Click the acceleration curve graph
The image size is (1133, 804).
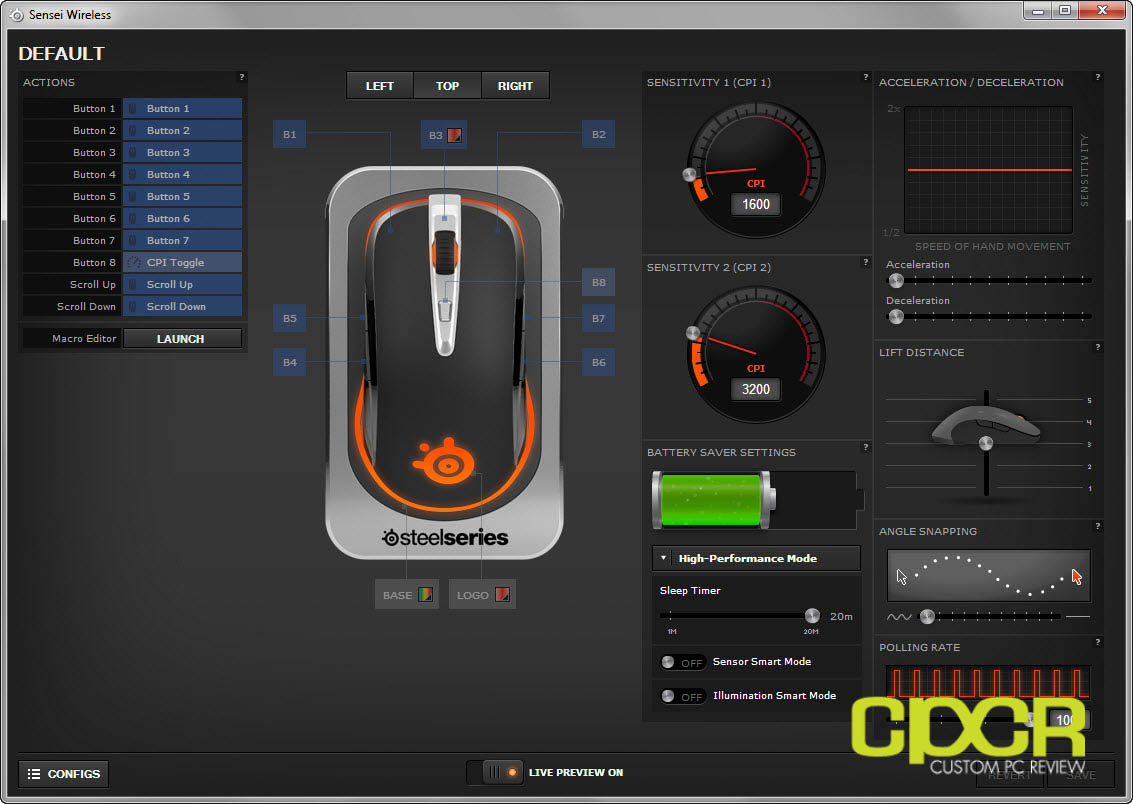coord(988,170)
